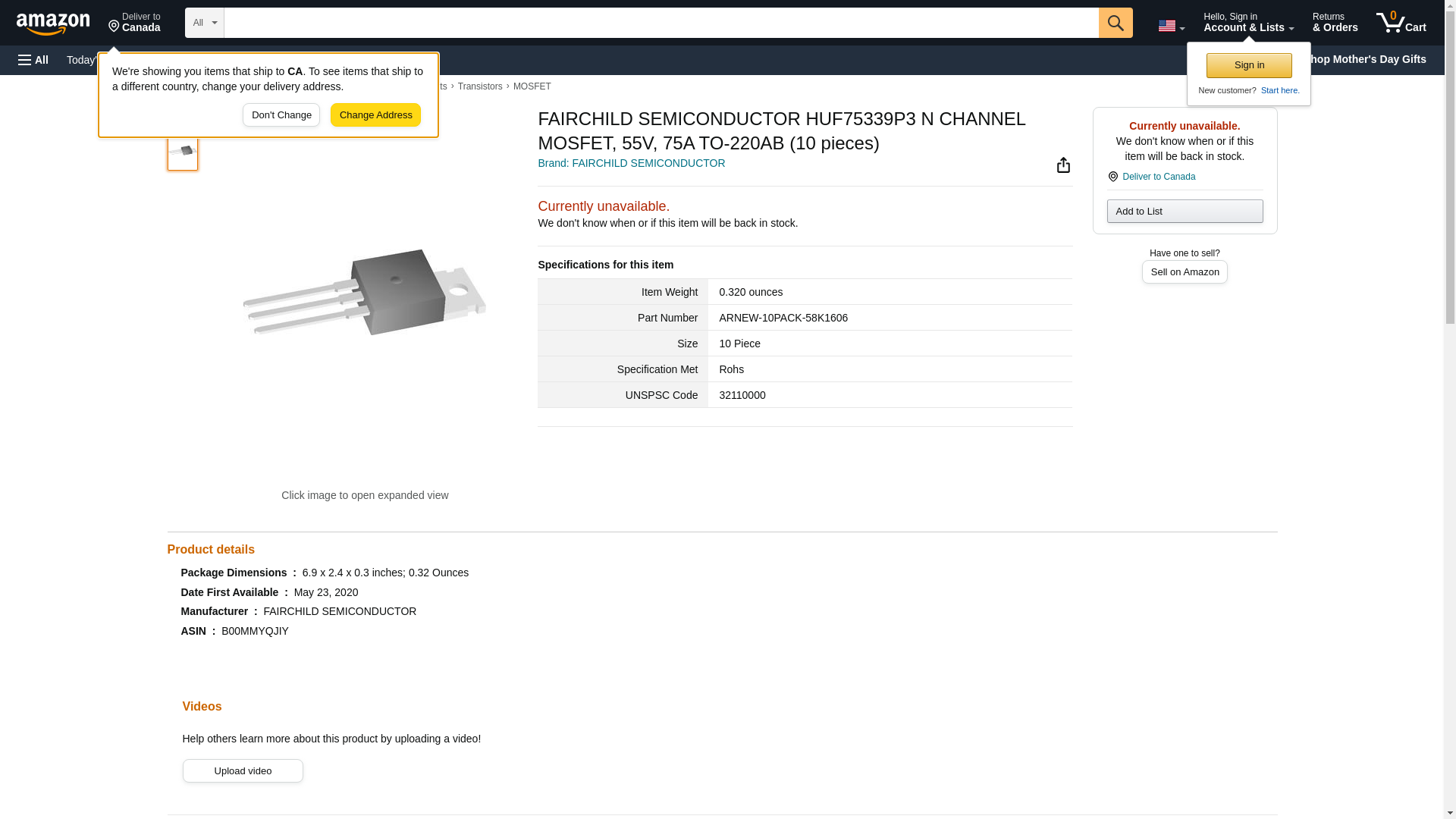Click the Don't Change button
Image resolution: width=1456 pixels, height=819 pixels.
tap(281, 115)
